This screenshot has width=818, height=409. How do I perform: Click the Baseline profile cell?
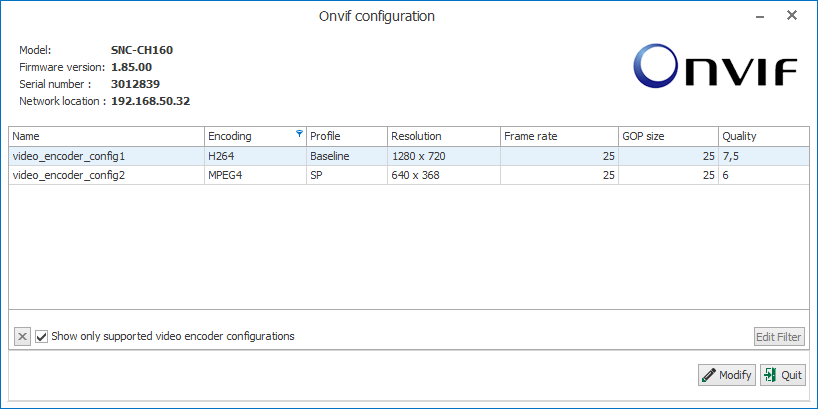tap(347, 156)
